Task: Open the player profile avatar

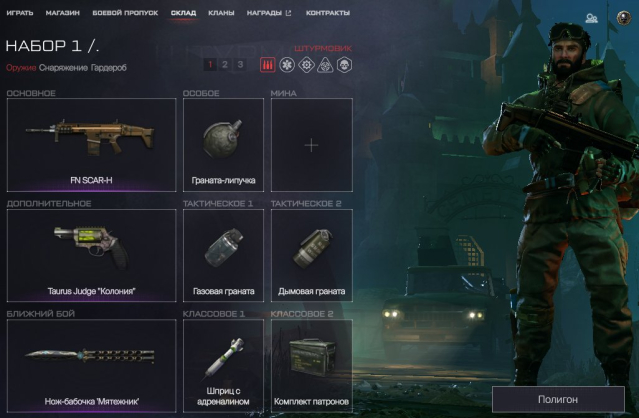Action: click(x=624, y=18)
